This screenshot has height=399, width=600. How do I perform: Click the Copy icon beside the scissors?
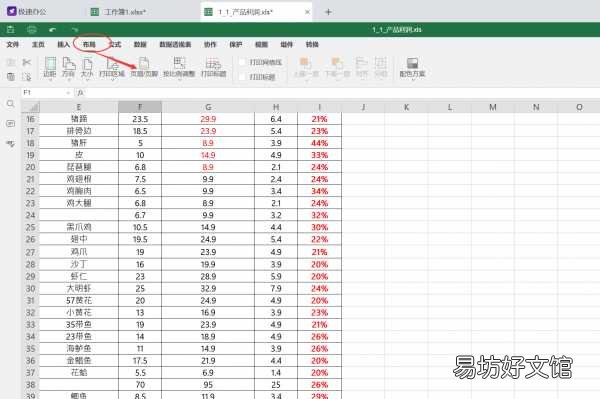(11, 62)
